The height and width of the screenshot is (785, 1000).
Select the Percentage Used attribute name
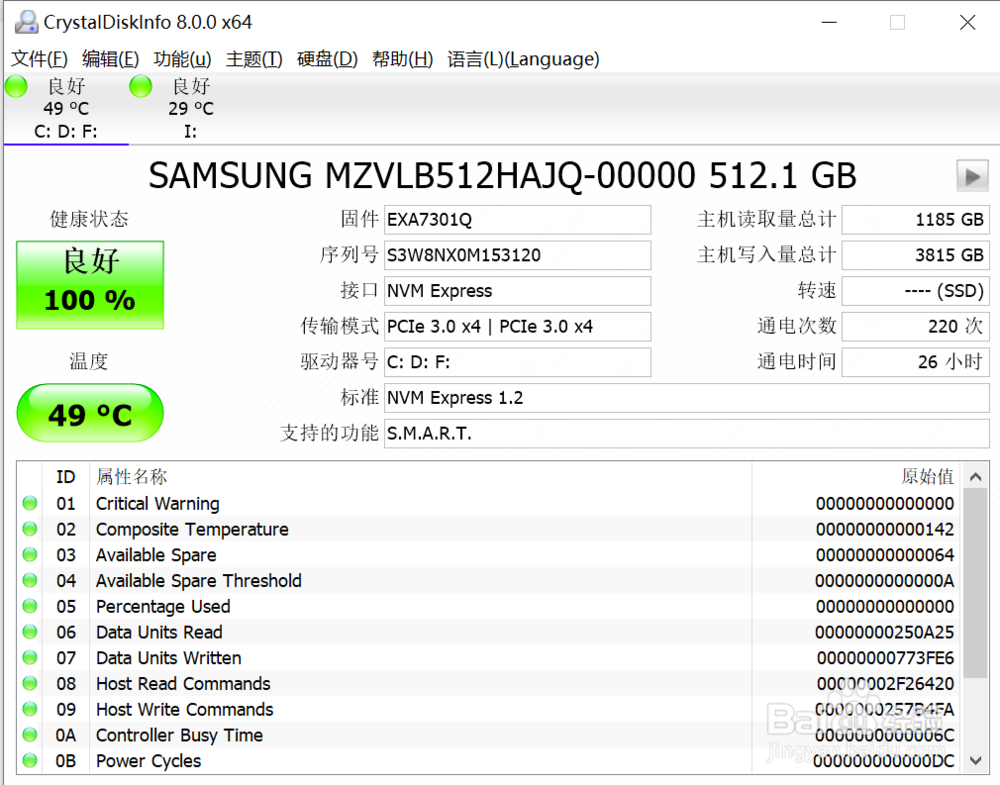coord(163,606)
